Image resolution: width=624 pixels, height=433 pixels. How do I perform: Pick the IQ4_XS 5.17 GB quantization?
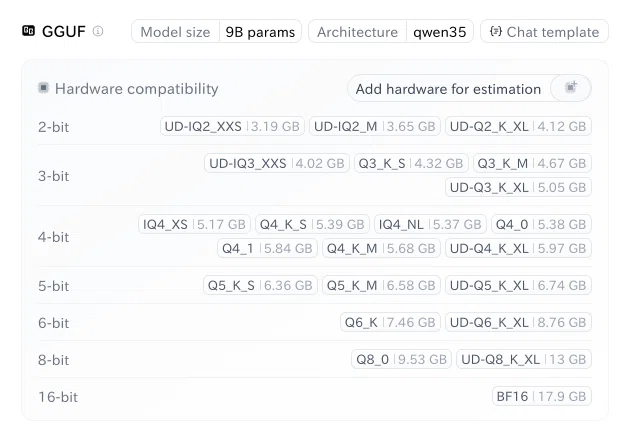point(194,224)
